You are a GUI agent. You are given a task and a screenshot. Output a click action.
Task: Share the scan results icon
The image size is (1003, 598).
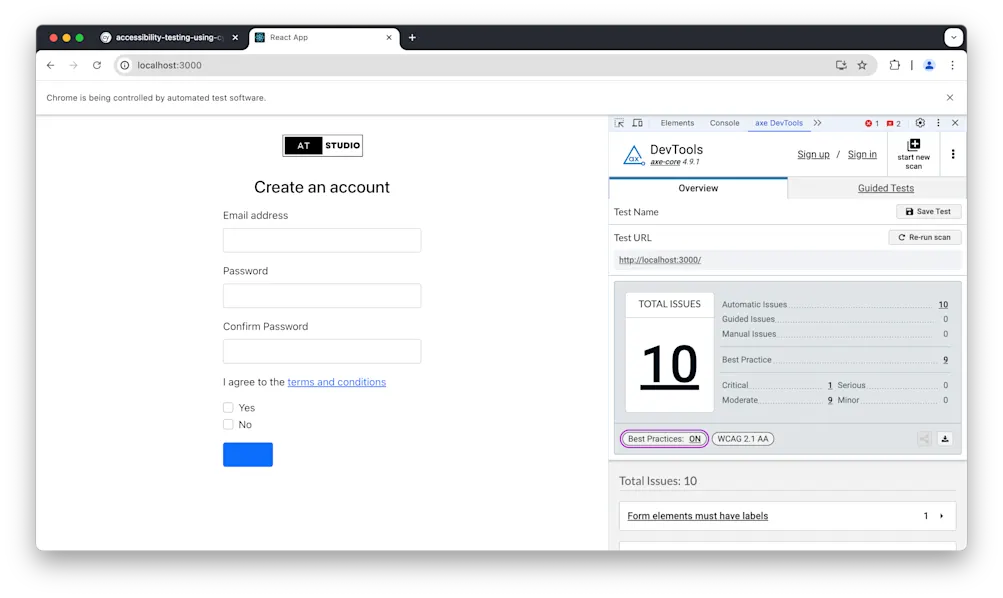[x=924, y=439]
